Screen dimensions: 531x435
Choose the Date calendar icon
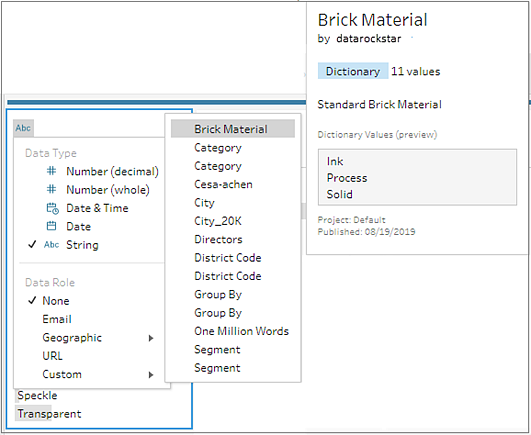(x=51, y=226)
